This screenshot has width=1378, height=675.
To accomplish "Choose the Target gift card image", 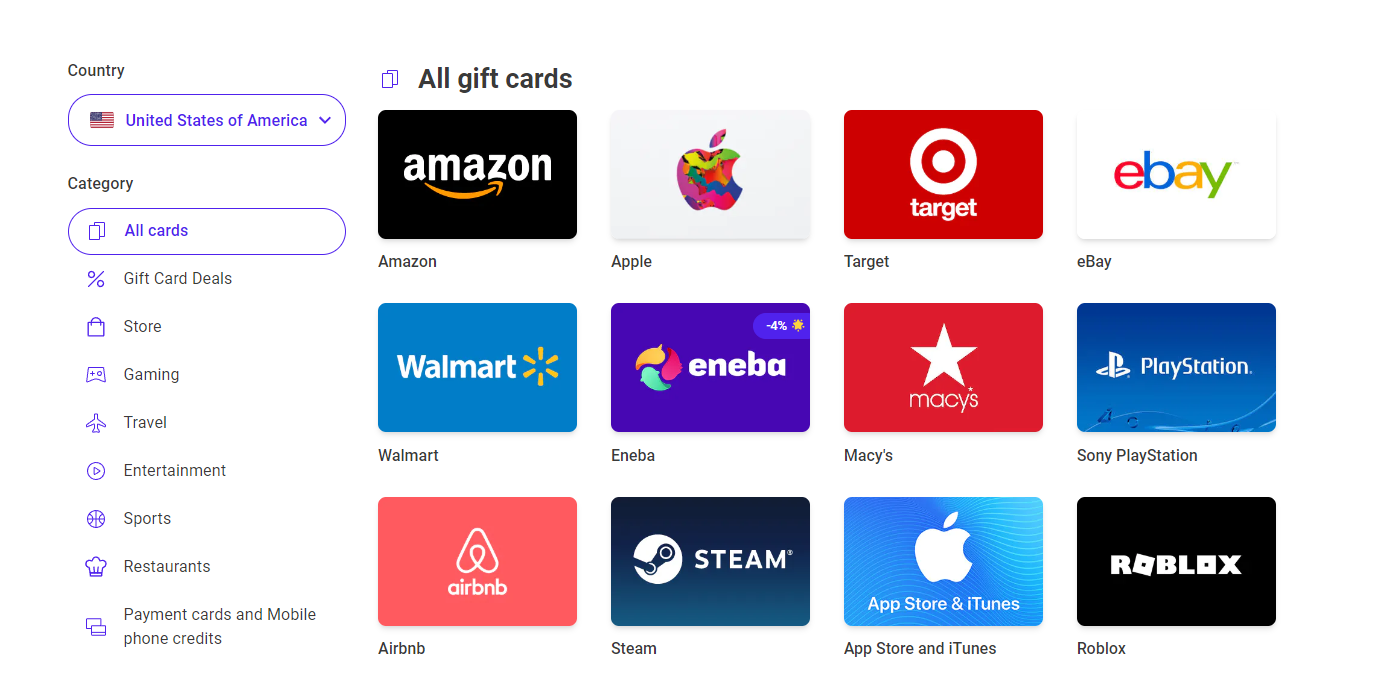I will (943, 174).
